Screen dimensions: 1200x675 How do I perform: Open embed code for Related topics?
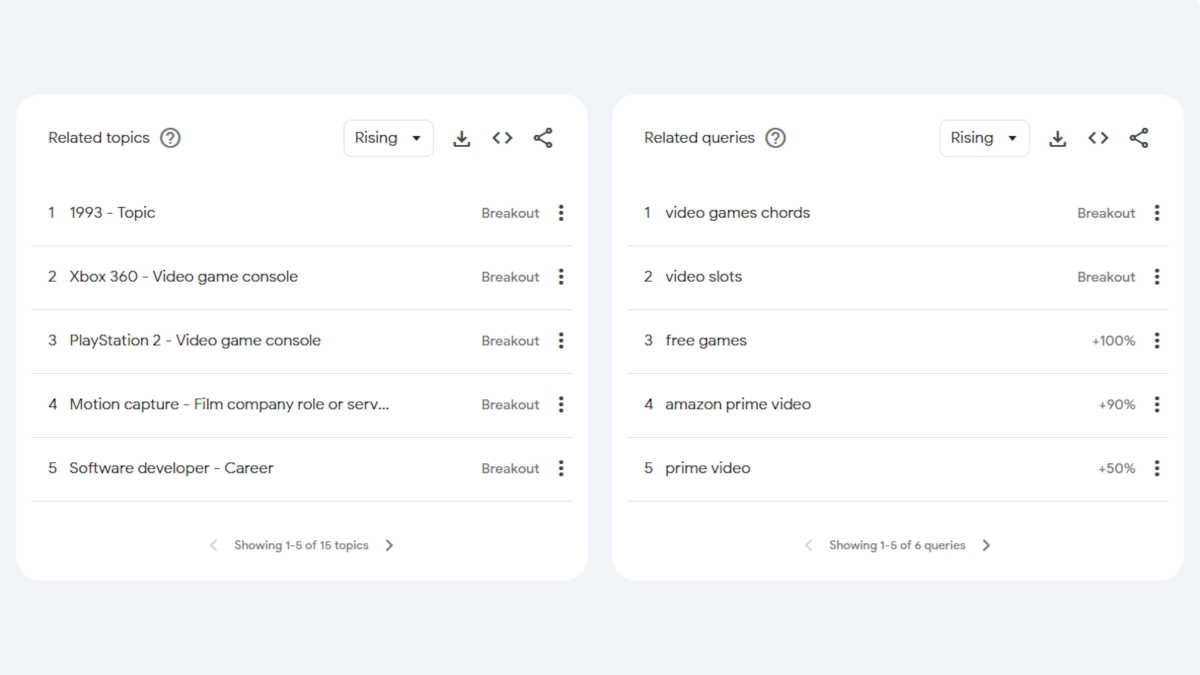(502, 138)
